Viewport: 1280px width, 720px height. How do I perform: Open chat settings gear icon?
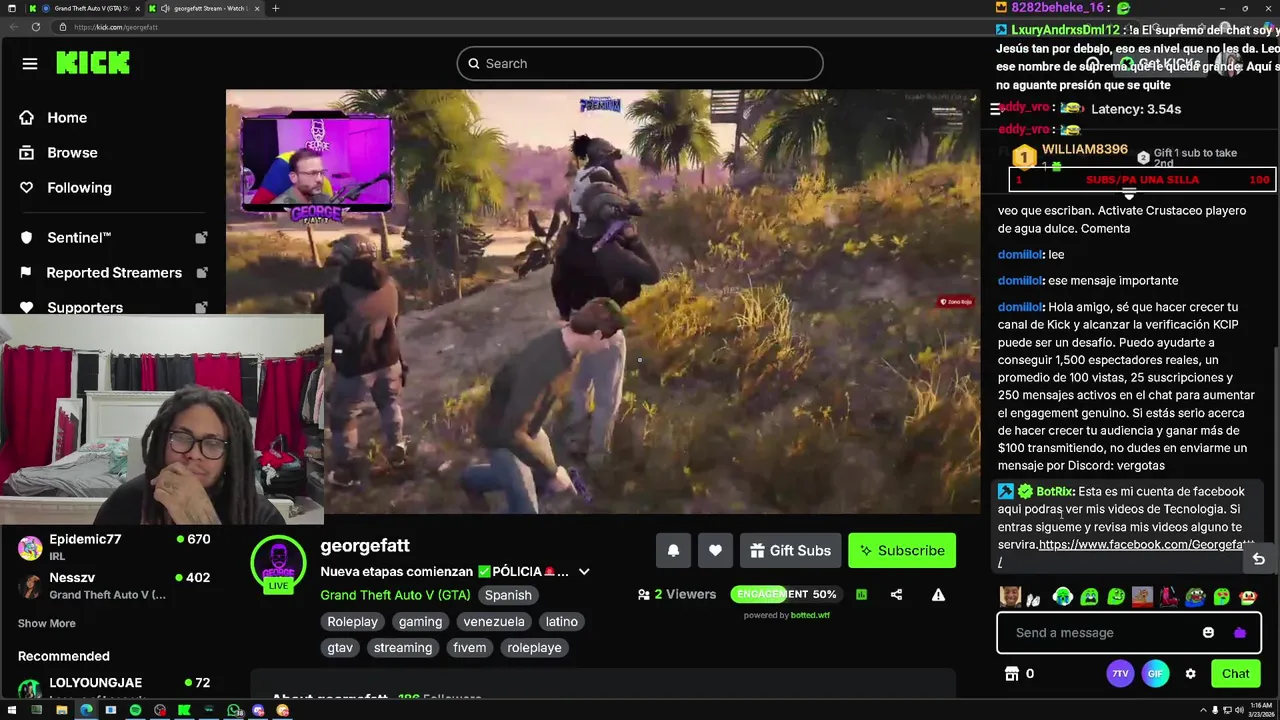[1190, 673]
